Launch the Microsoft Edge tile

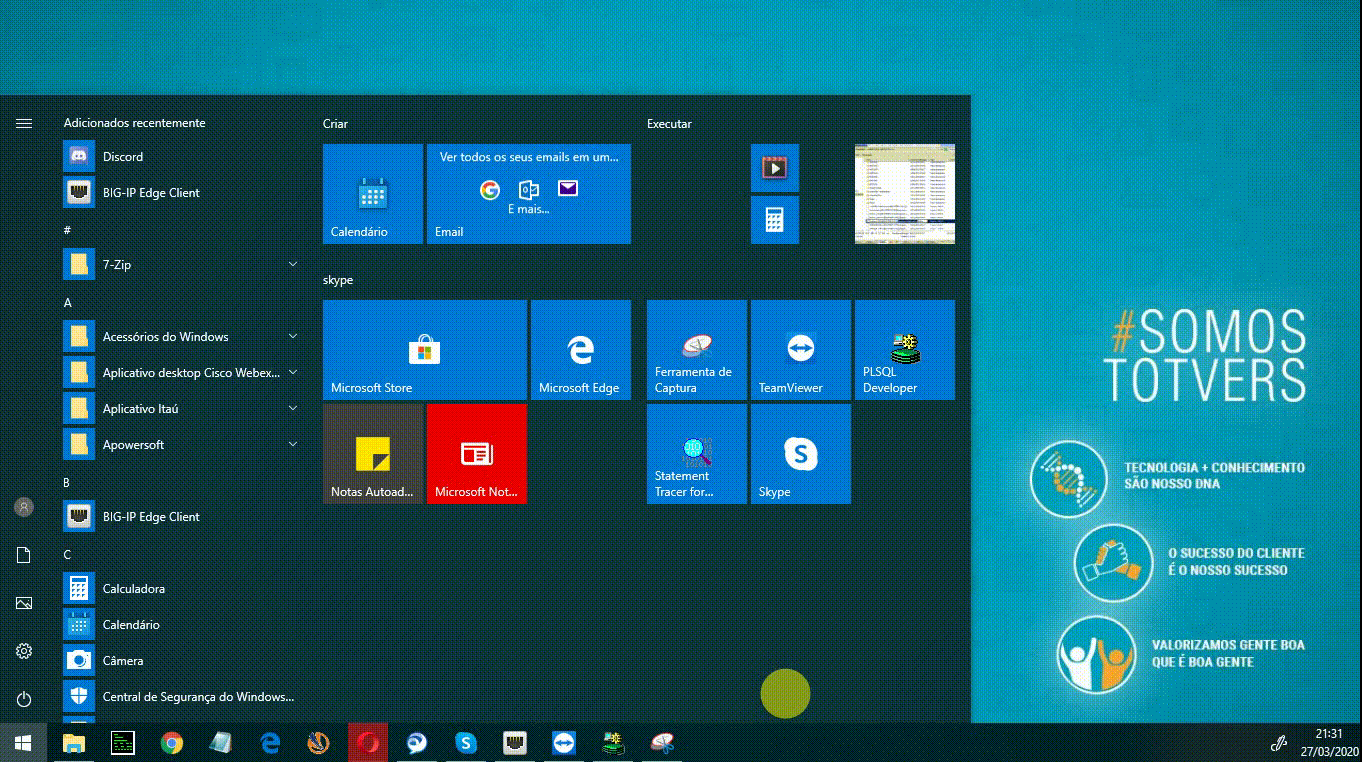point(581,350)
